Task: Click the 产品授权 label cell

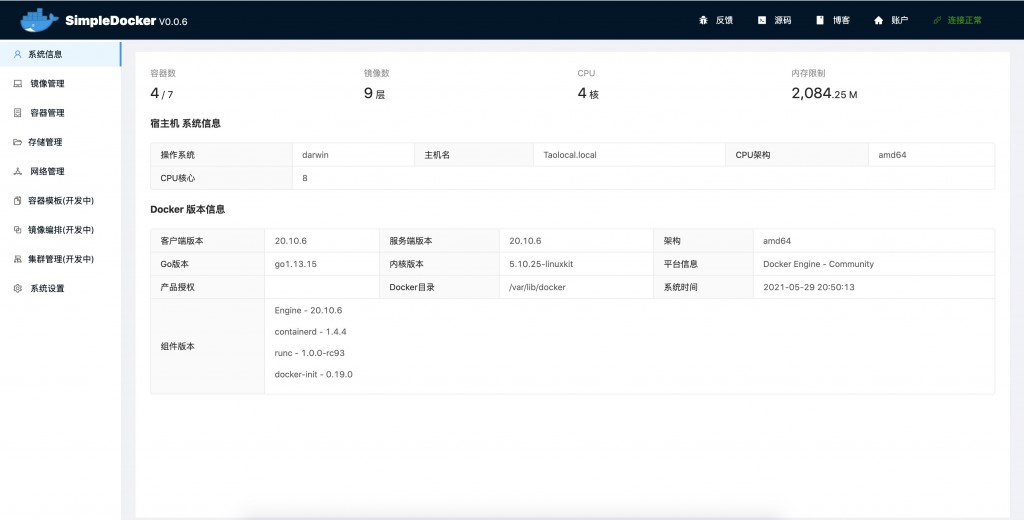Action: (x=208, y=287)
